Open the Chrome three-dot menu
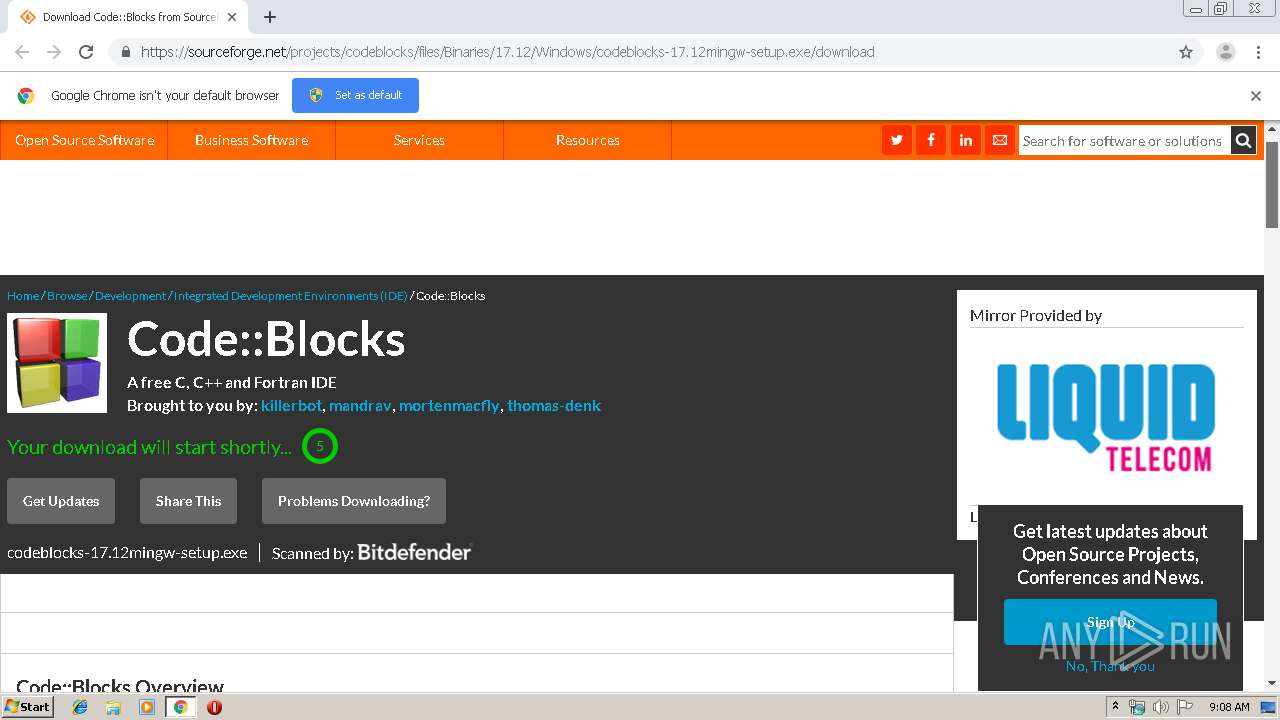1280x720 pixels. coord(1258,52)
